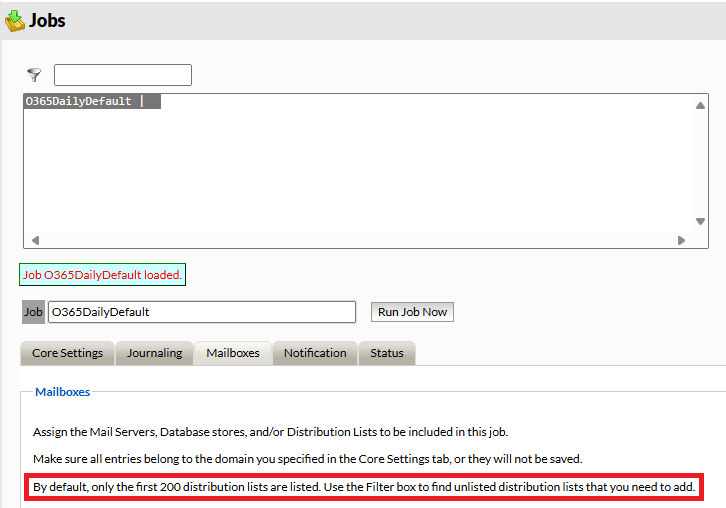The width and height of the screenshot is (726, 508).
Task: Select the Mailboxes tab
Action: pos(233,353)
